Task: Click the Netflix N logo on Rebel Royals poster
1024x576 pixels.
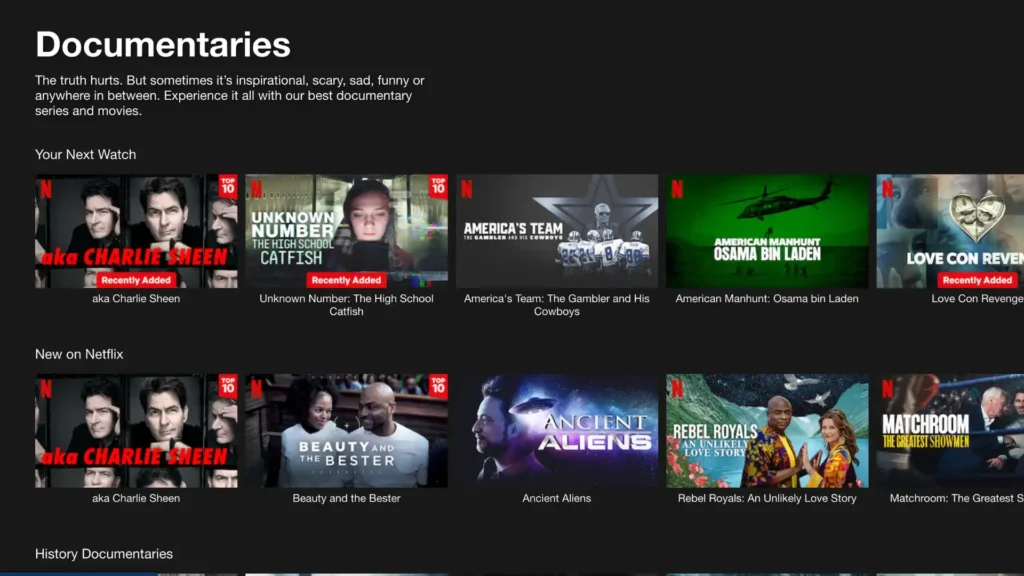Action: point(677,388)
